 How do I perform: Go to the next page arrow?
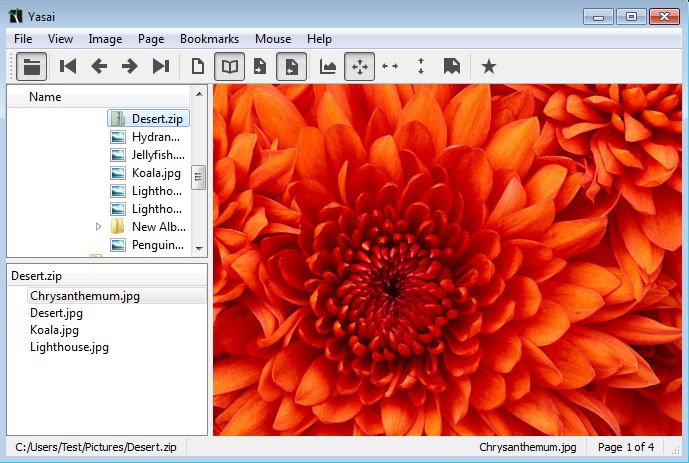click(130, 67)
